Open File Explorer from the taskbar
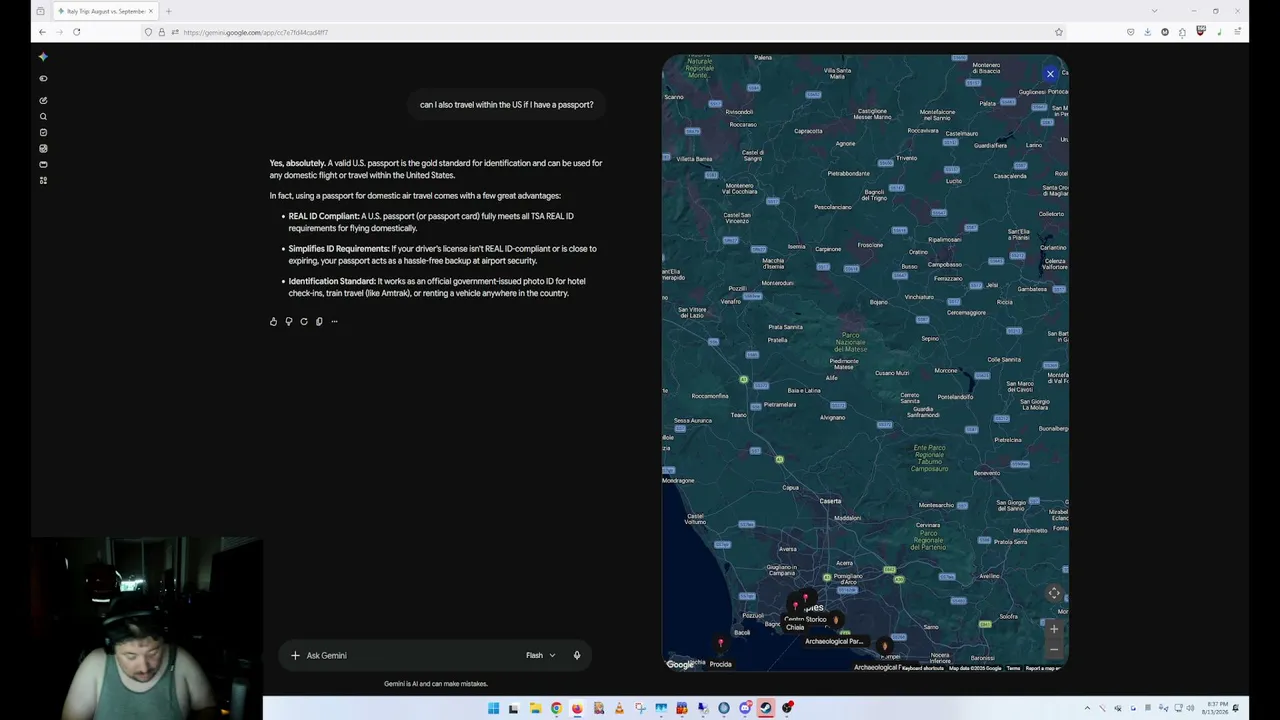 pos(535,708)
